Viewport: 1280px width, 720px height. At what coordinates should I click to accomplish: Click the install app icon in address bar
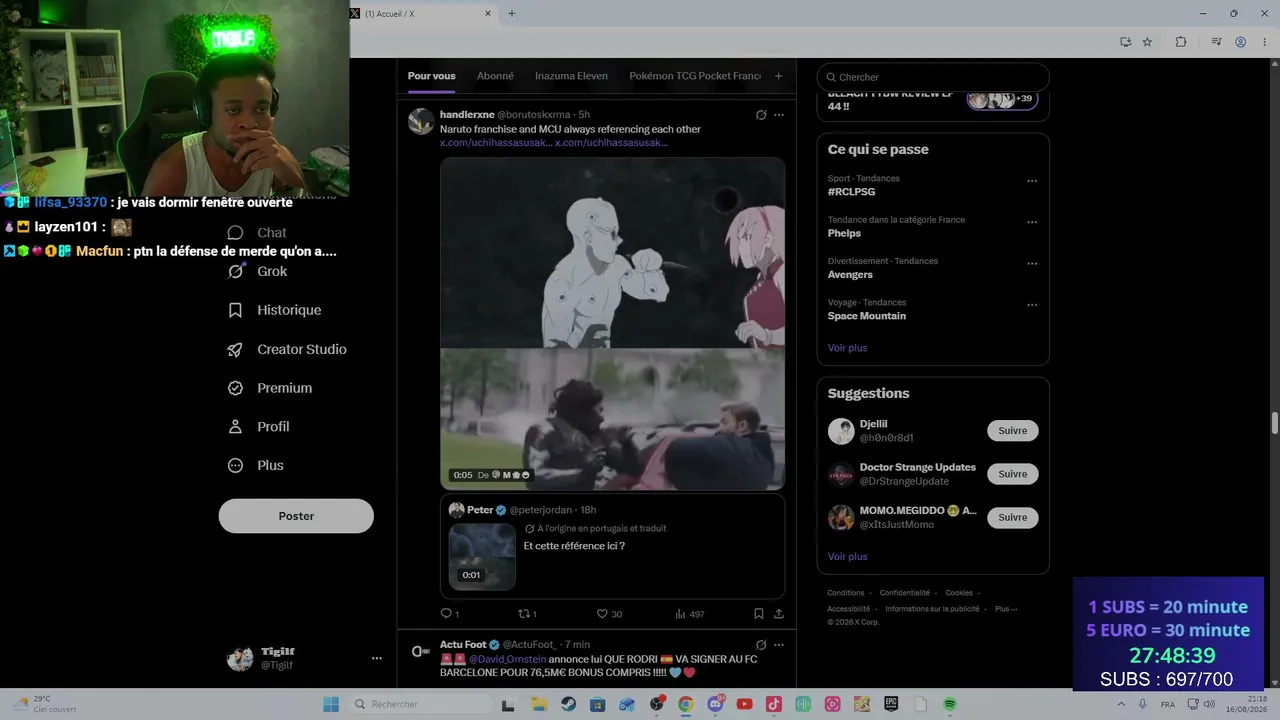tap(1126, 42)
